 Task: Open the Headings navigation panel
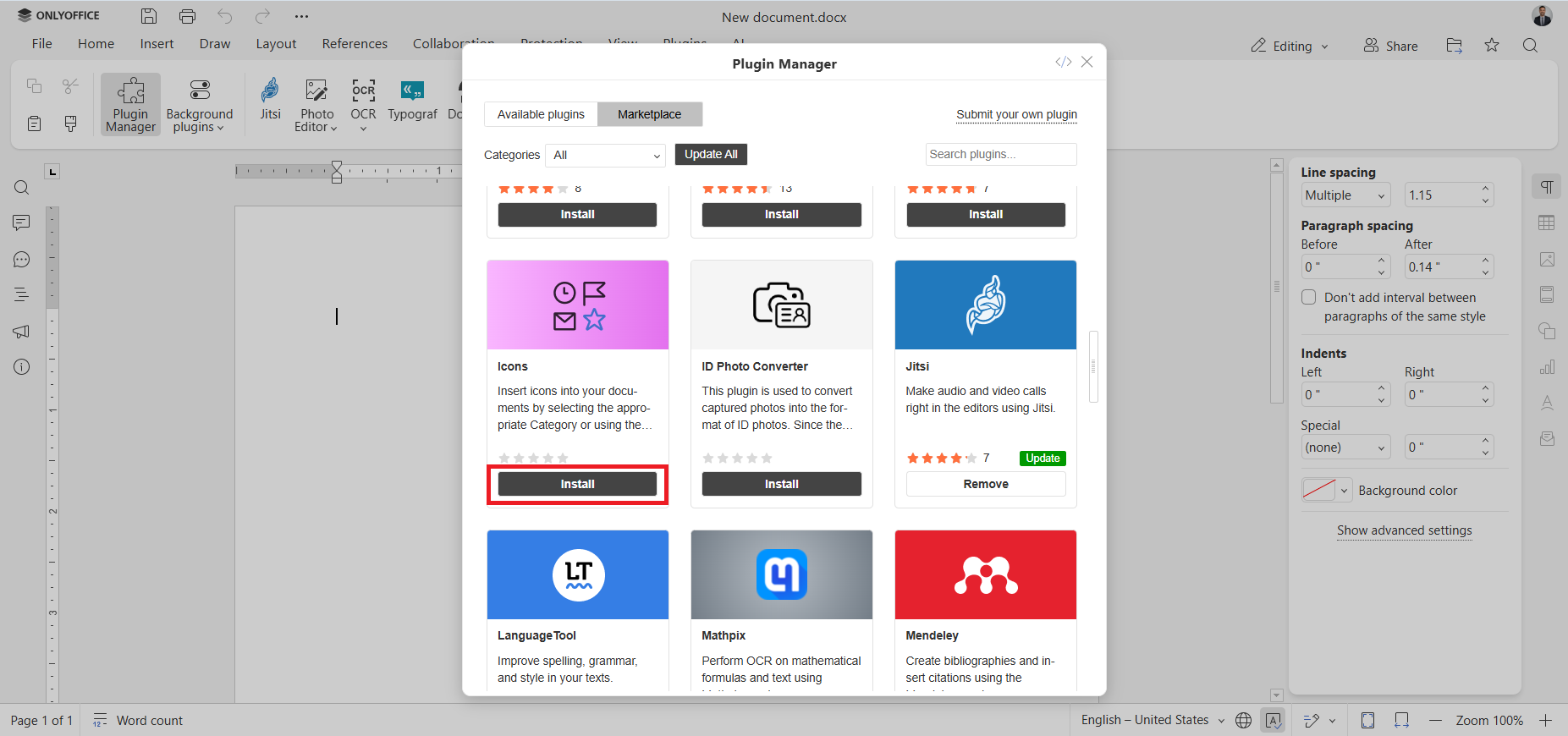pyautogui.click(x=22, y=294)
